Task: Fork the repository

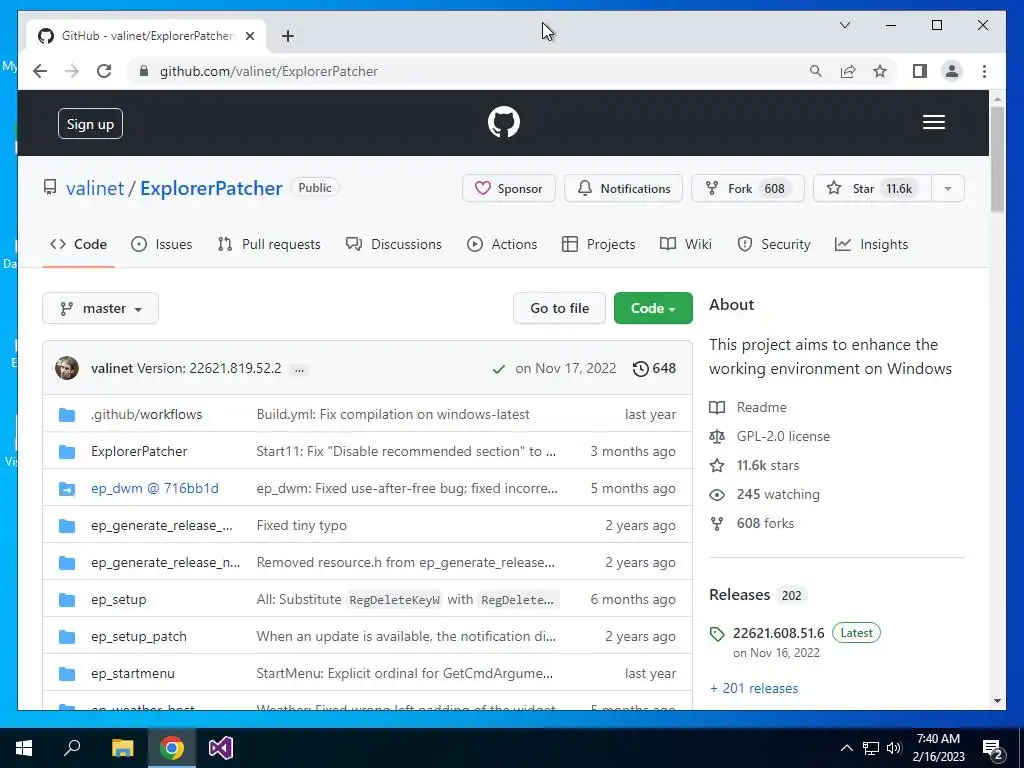Action: click(x=748, y=189)
